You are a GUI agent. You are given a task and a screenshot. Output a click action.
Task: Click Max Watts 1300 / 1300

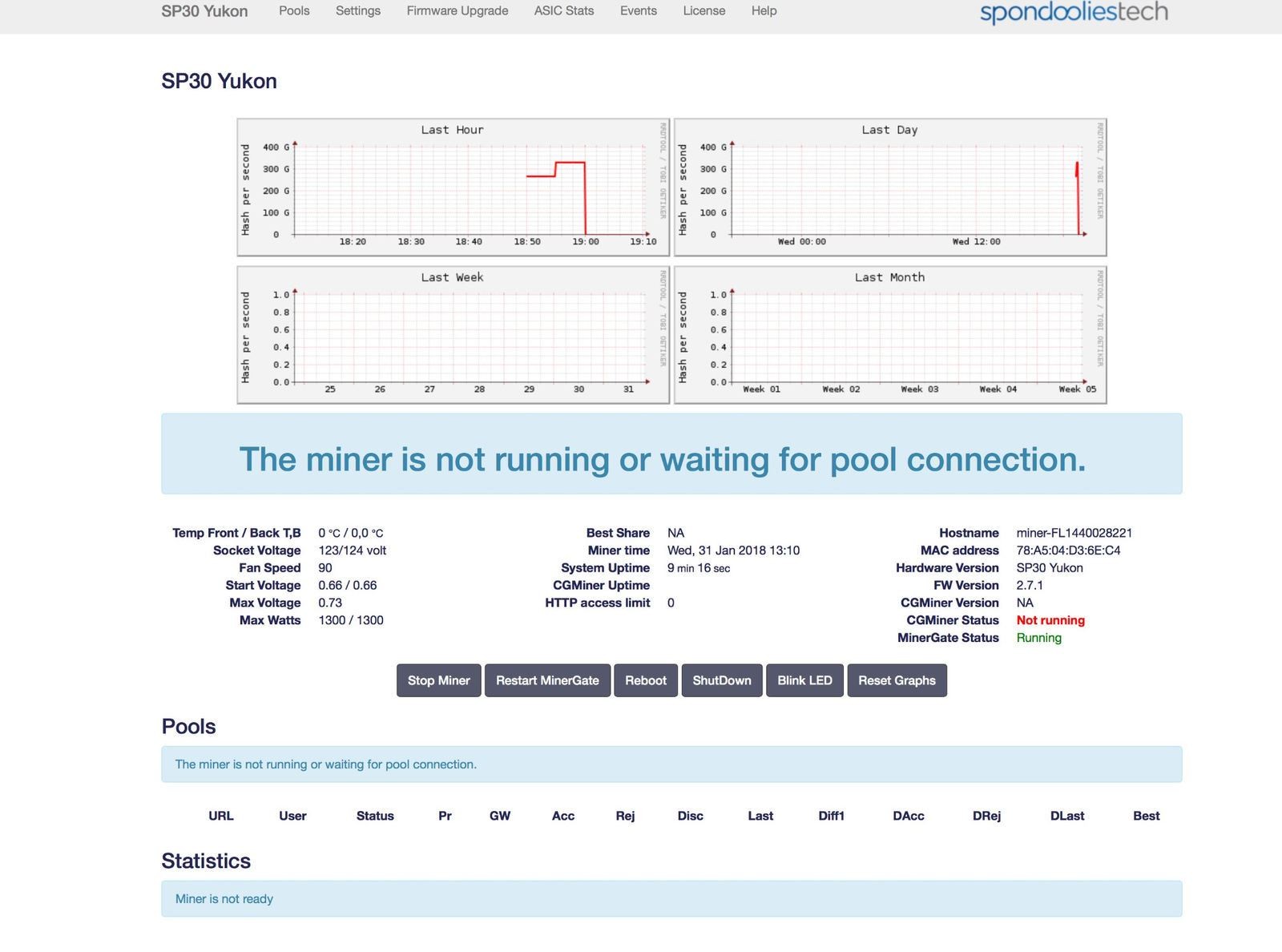[x=351, y=620]
